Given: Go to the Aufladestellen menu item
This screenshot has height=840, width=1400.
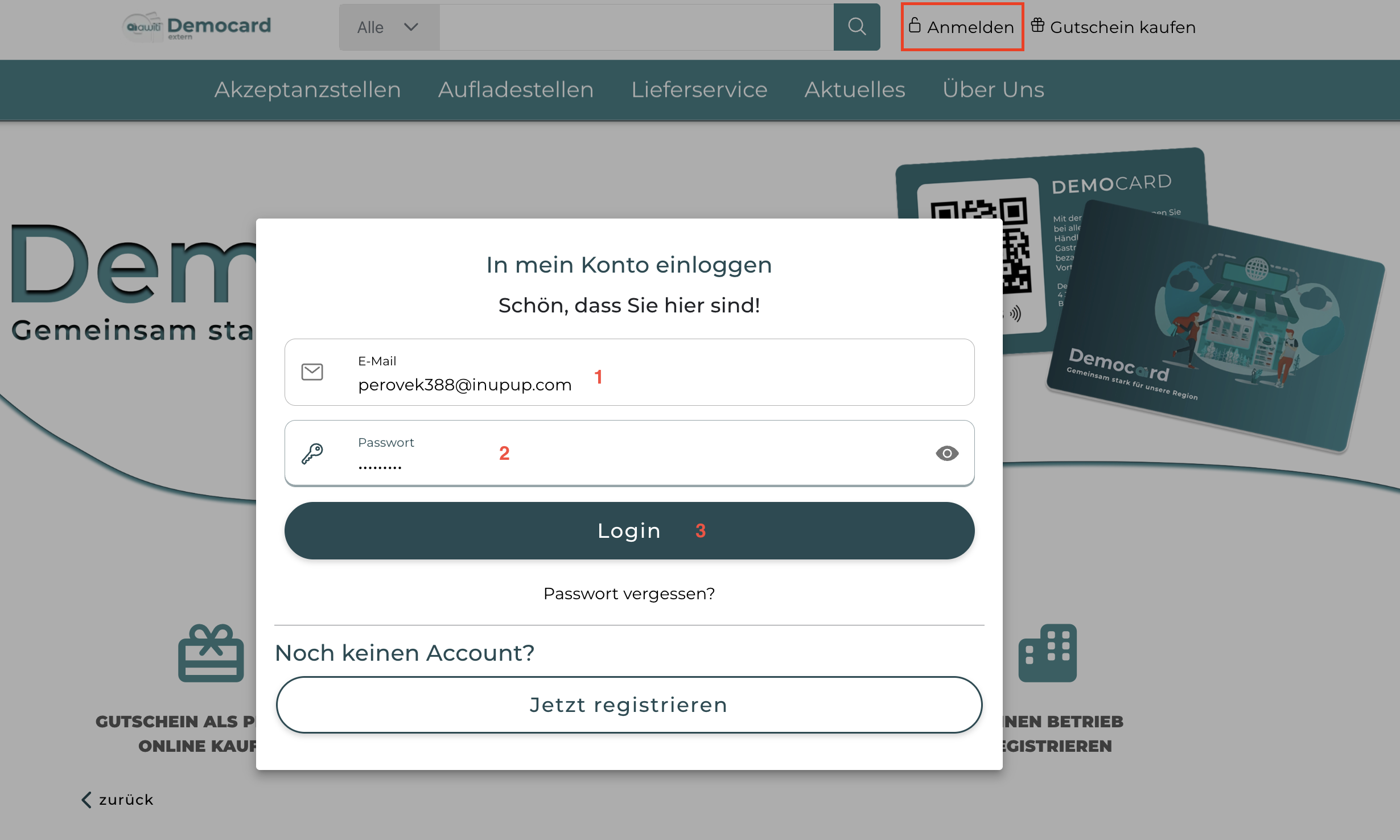Looking at the screenshot, I should (516, 90).
